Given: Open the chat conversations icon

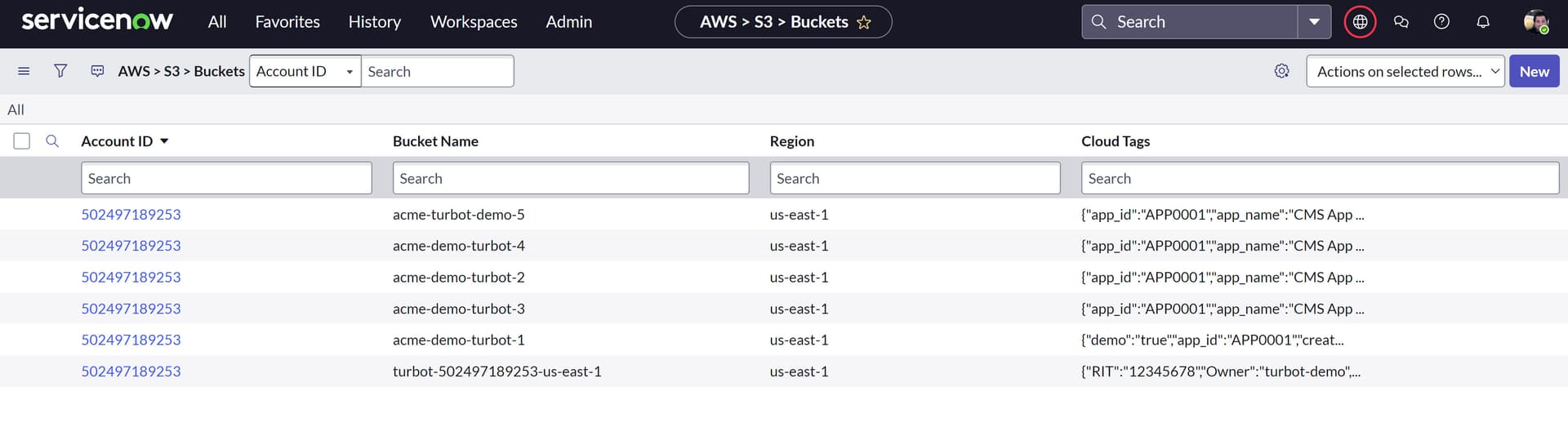Looking at the screenshot, I should click(1401, 22).
